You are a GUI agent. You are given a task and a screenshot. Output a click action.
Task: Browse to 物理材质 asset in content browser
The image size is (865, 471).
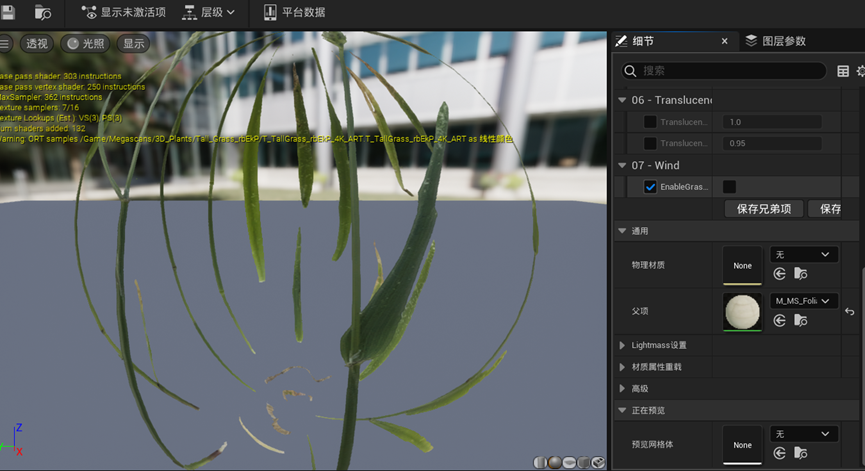[x=800, y=274]
